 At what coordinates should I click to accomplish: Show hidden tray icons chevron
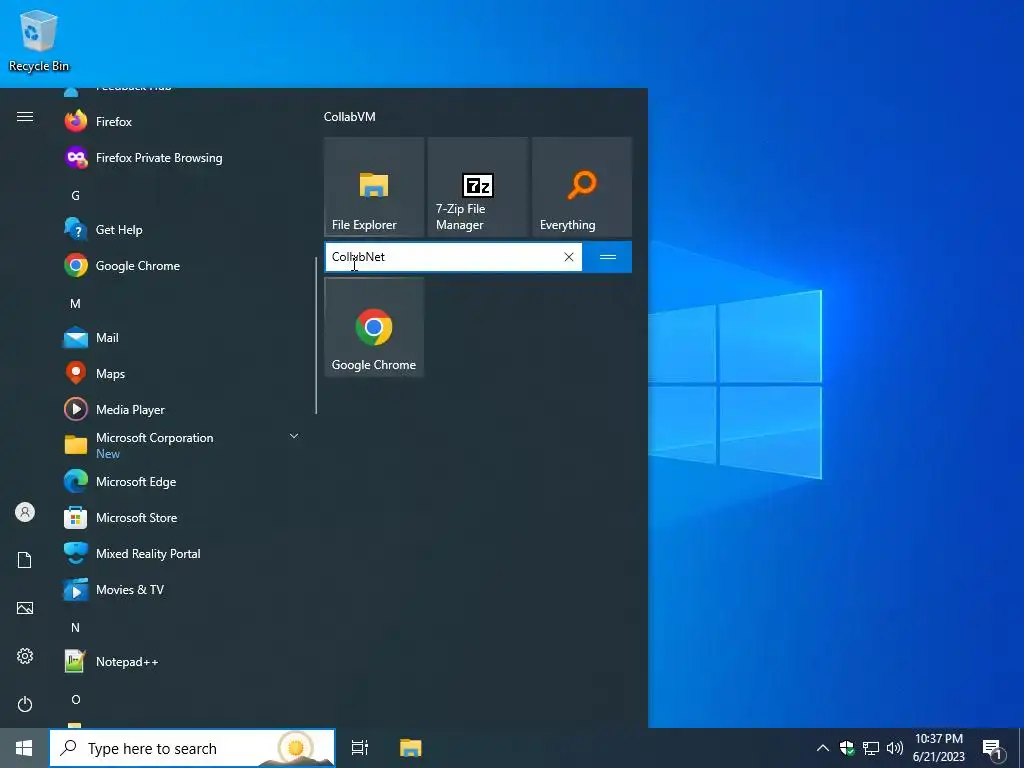pos(823,748)
